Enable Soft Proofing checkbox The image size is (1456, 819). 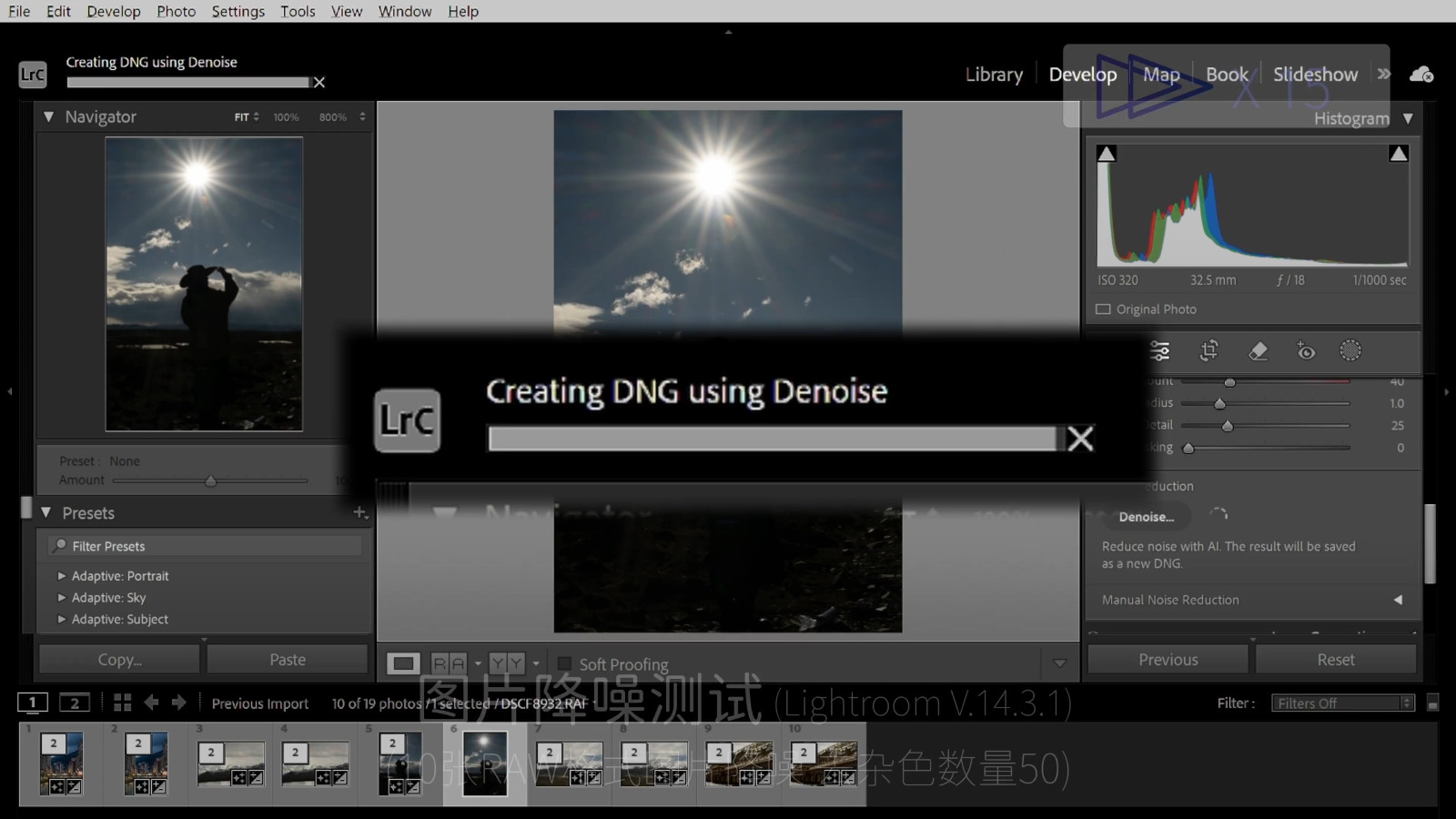click(x=564, y=664)
